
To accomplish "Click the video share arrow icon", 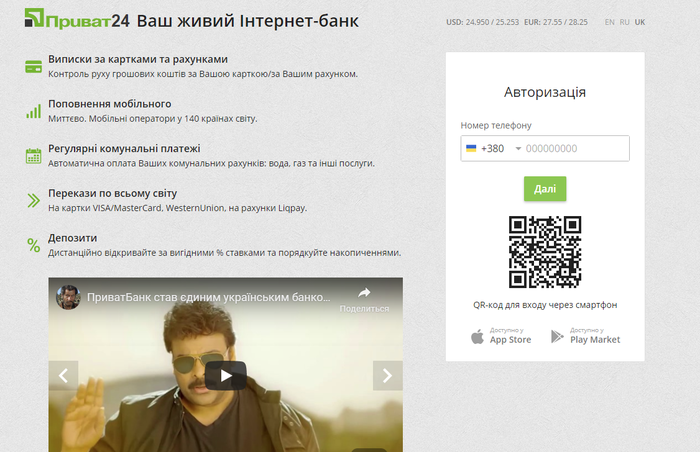I will [364, 293].
